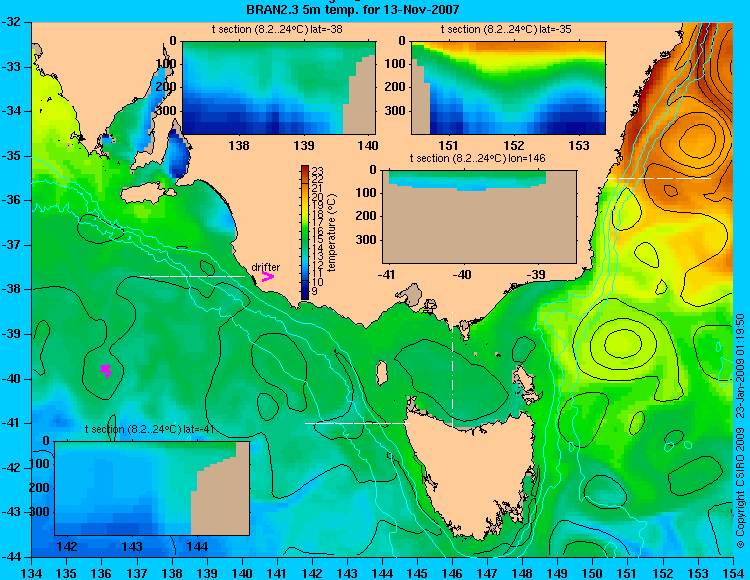
Task: Click the '200' depth label in lon=146 inset
Action: coord(366,216)
